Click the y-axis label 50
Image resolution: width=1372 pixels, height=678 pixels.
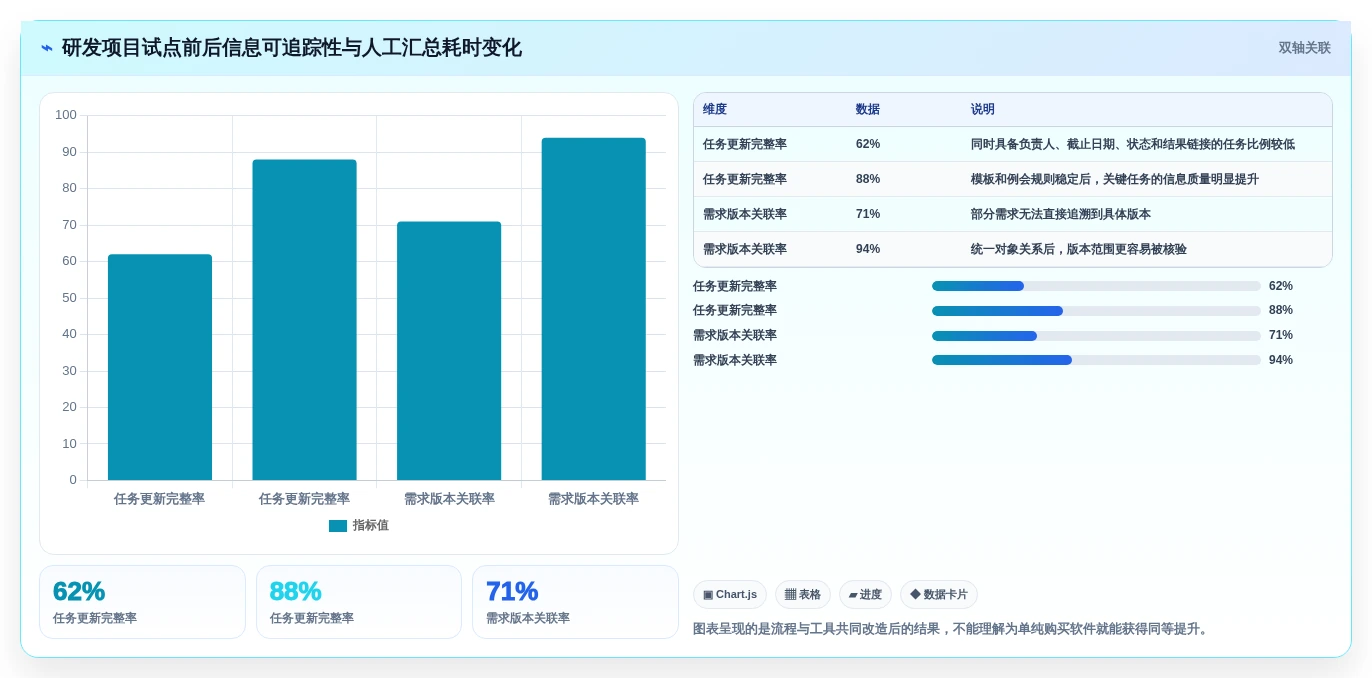tap(69, 298)
